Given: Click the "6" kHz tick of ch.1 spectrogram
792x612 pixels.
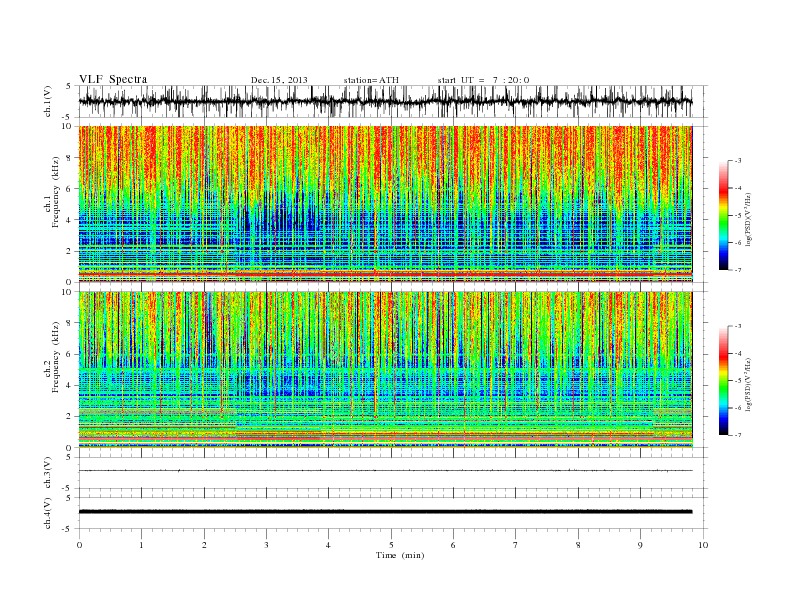Looking at the screenshot, I should click(70, 189).
